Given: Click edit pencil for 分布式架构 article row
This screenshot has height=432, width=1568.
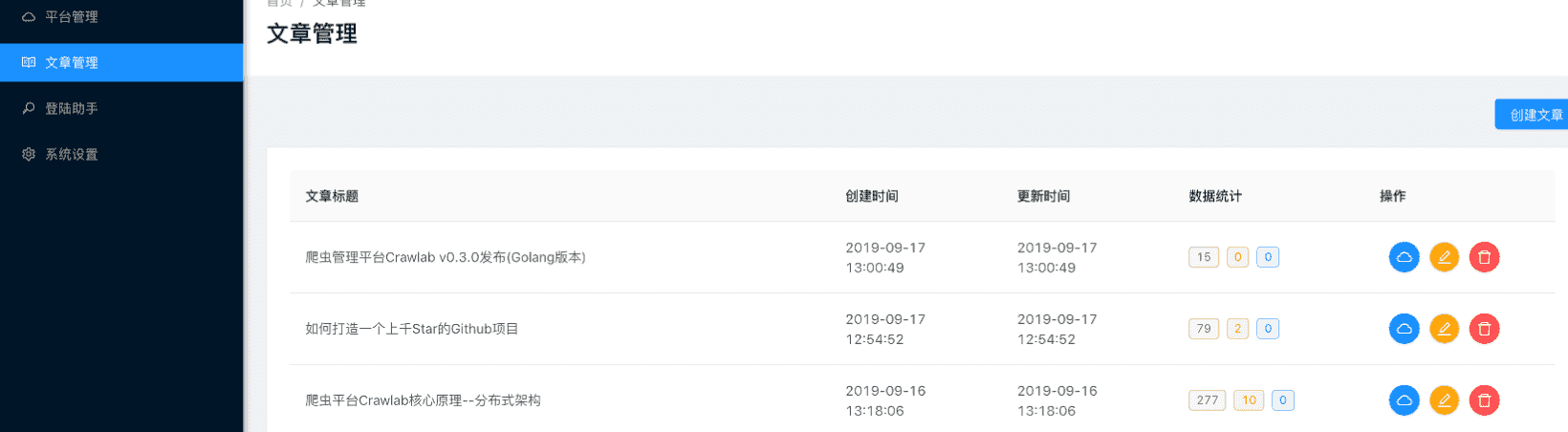Looking at the screenshot, I should [1444, 400].
